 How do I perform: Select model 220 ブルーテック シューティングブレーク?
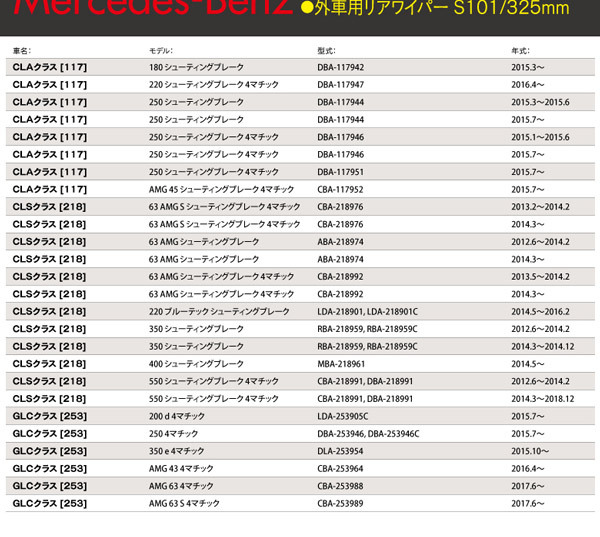219,312
